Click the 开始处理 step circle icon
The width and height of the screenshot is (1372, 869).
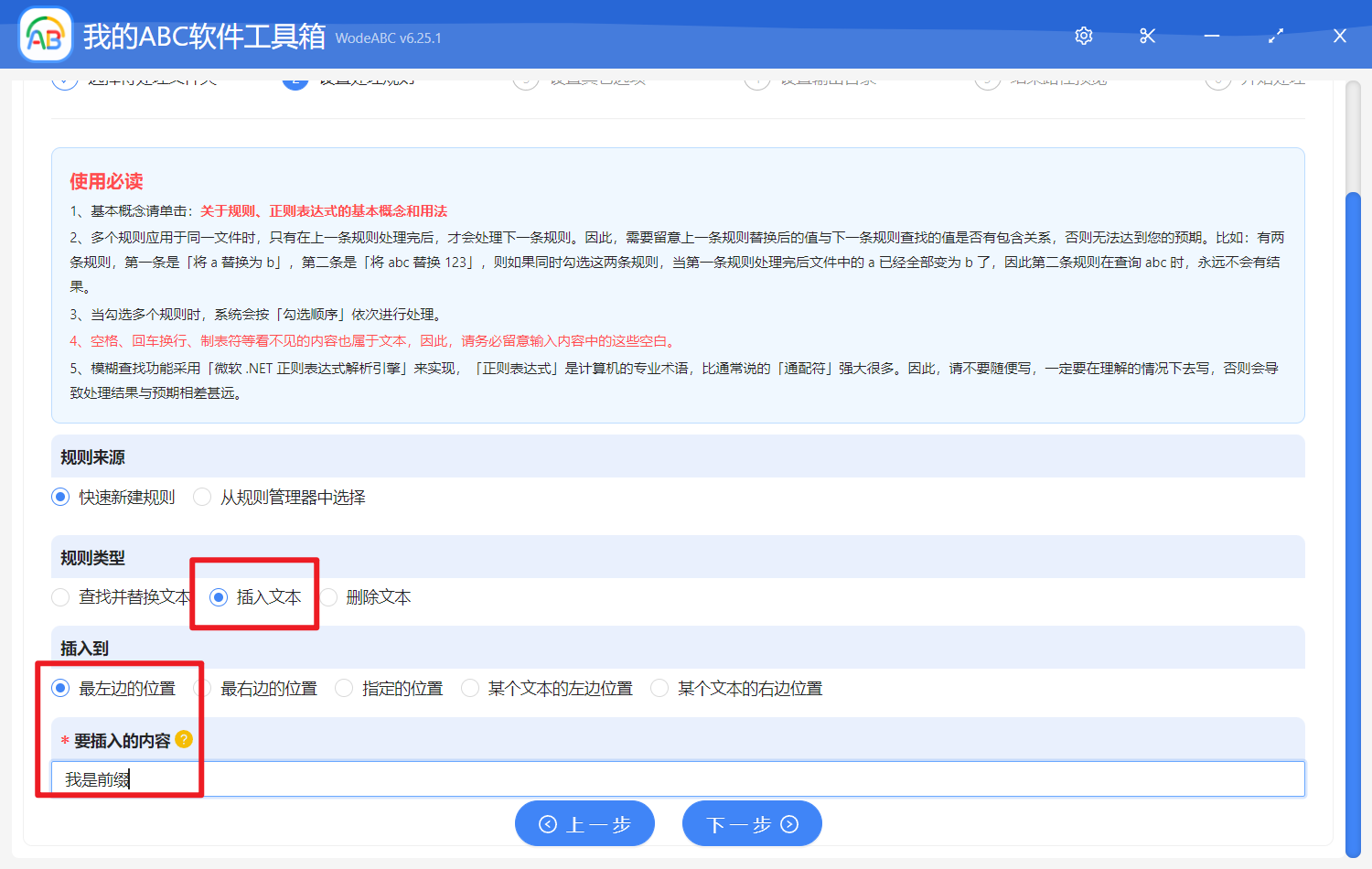pos(1217,80)
